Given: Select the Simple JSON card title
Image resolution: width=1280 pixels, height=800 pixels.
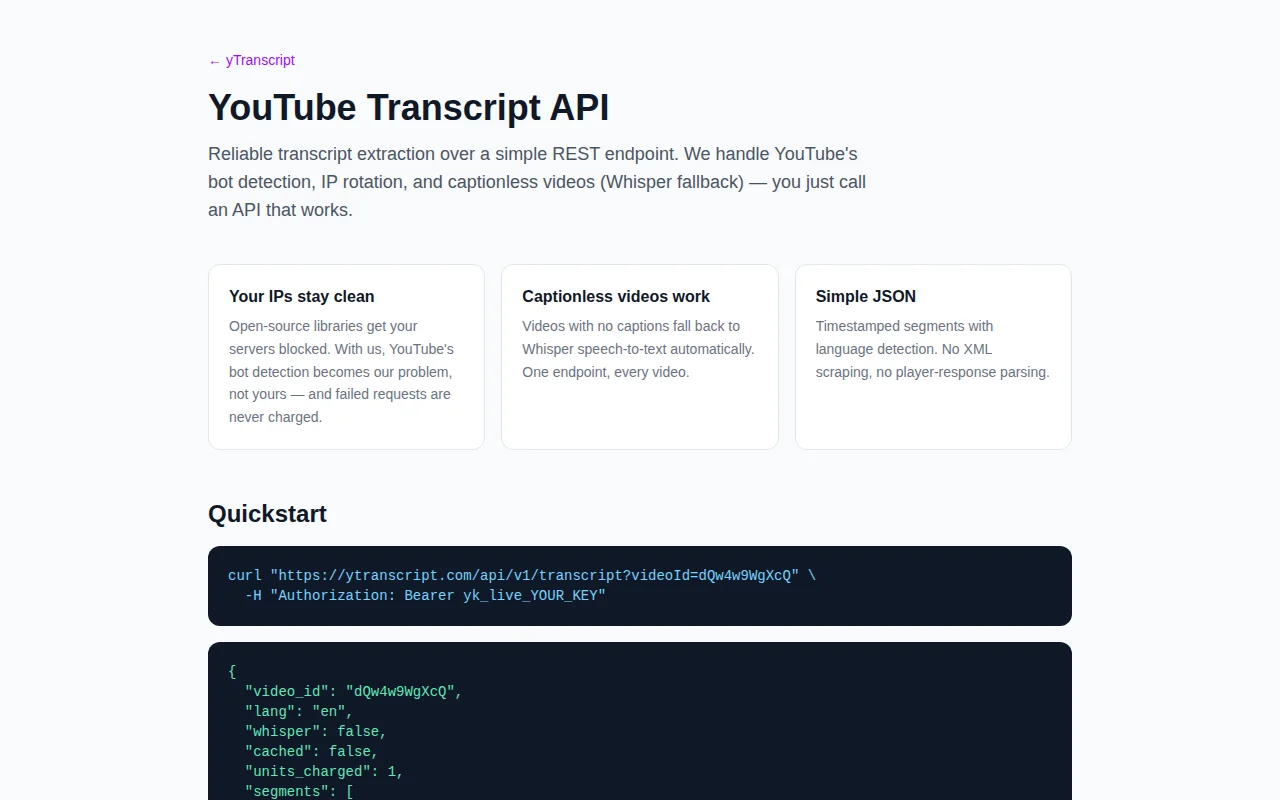Looking at the screenshot, I should point(865,296).
